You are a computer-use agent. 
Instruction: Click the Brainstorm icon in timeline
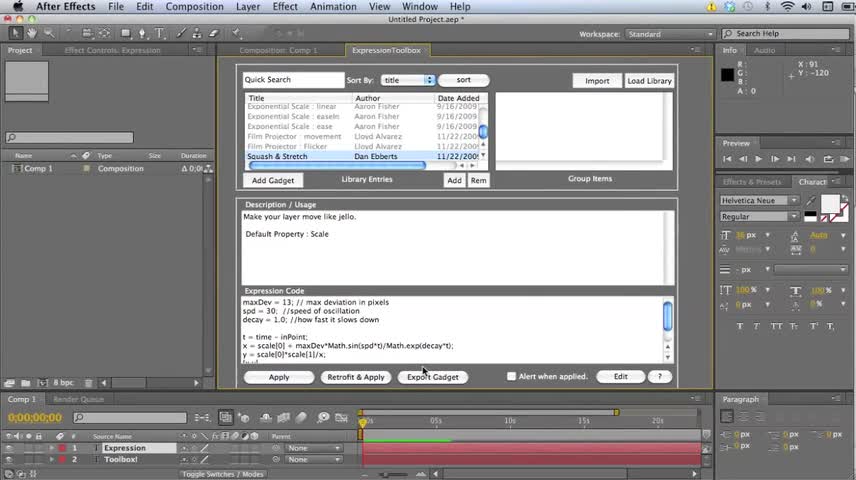323,418
